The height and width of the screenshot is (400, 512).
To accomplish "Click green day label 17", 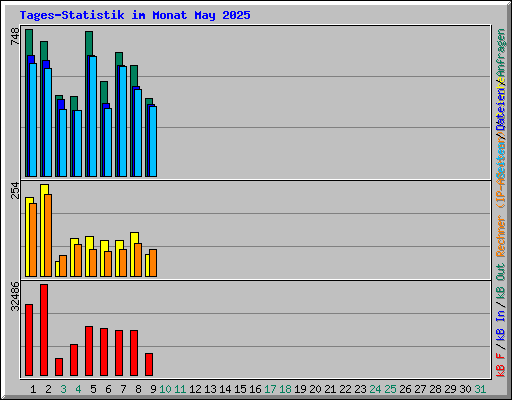I will 270,389.
